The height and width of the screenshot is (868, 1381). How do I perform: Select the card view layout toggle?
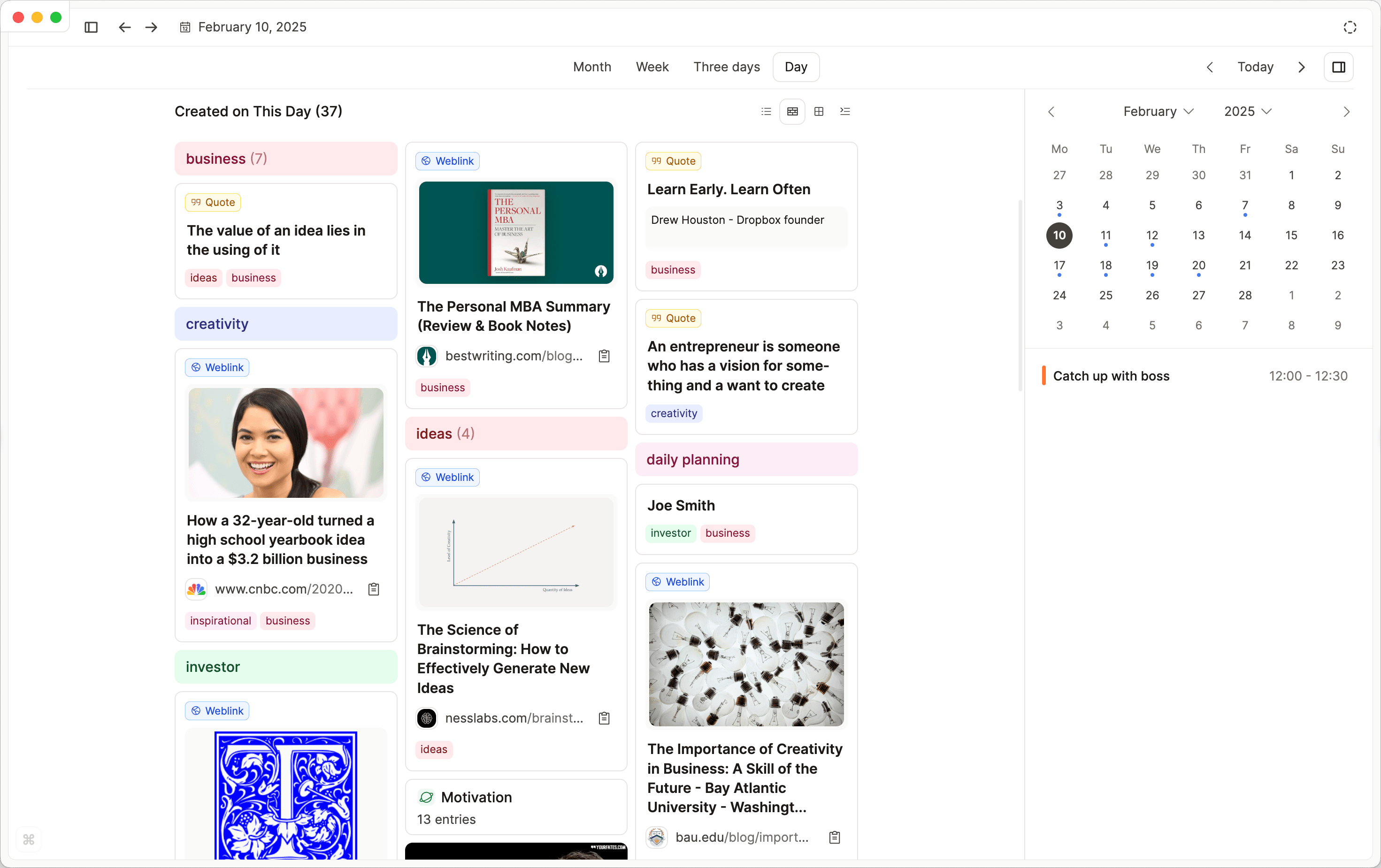(x=792, y=111)
